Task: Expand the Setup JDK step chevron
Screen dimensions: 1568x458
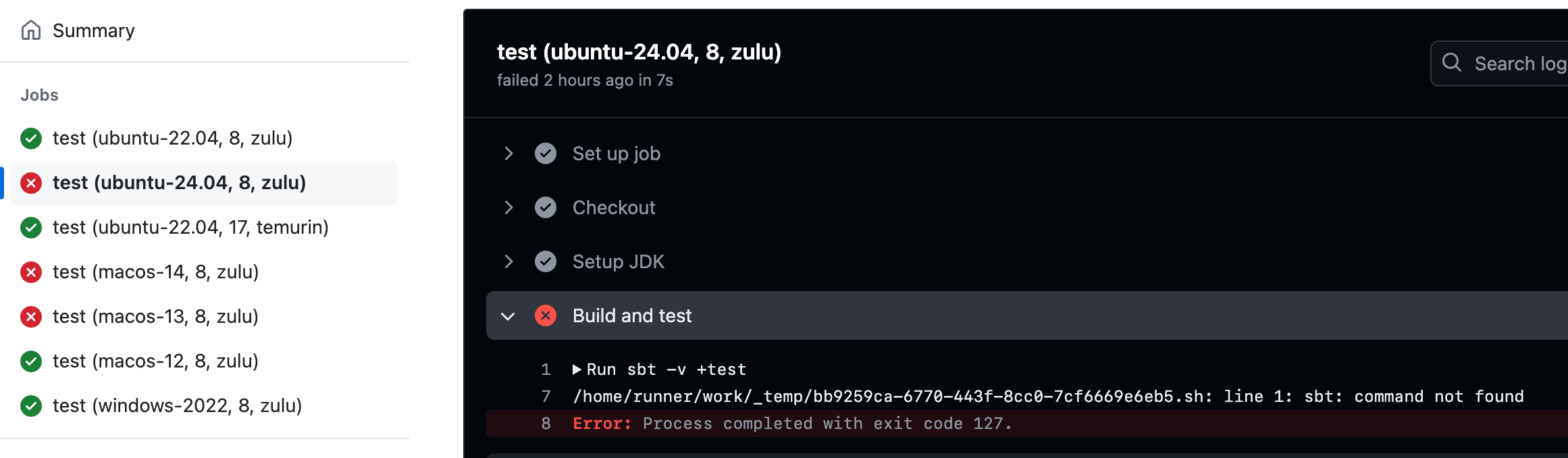Action: tap(508, 261)
